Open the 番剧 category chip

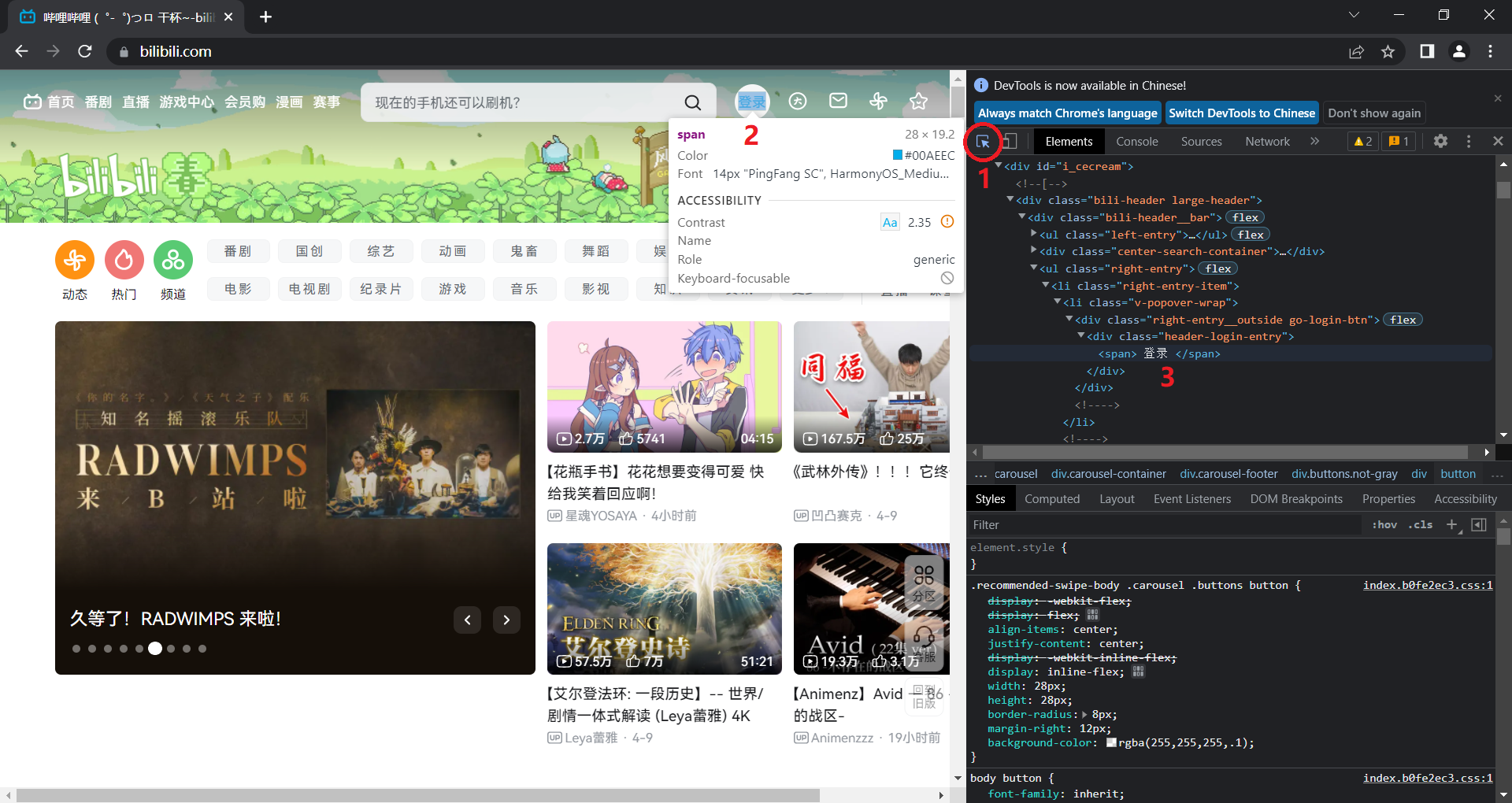coord(238,251)
